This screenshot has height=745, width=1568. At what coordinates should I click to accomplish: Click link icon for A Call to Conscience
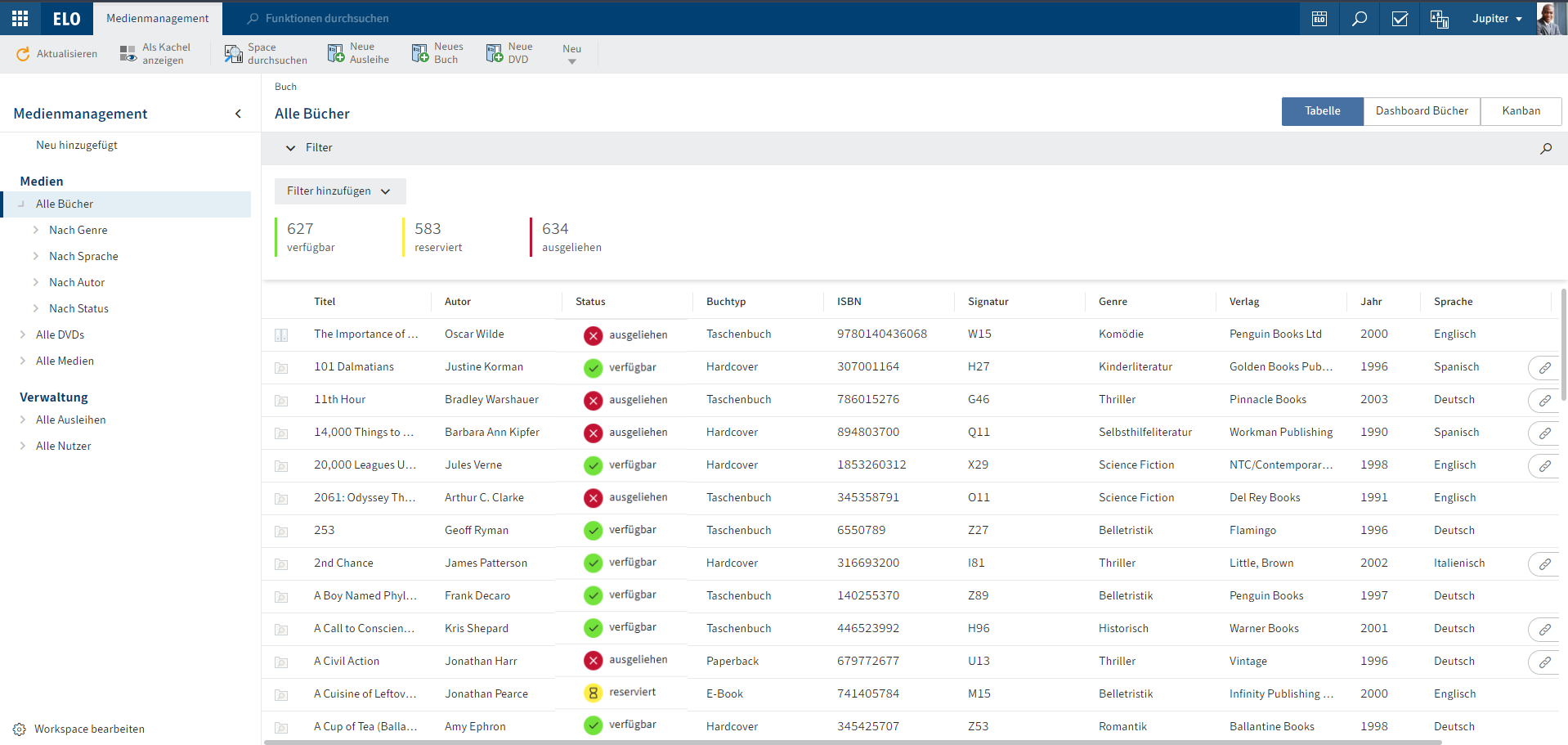[1544, 630]
